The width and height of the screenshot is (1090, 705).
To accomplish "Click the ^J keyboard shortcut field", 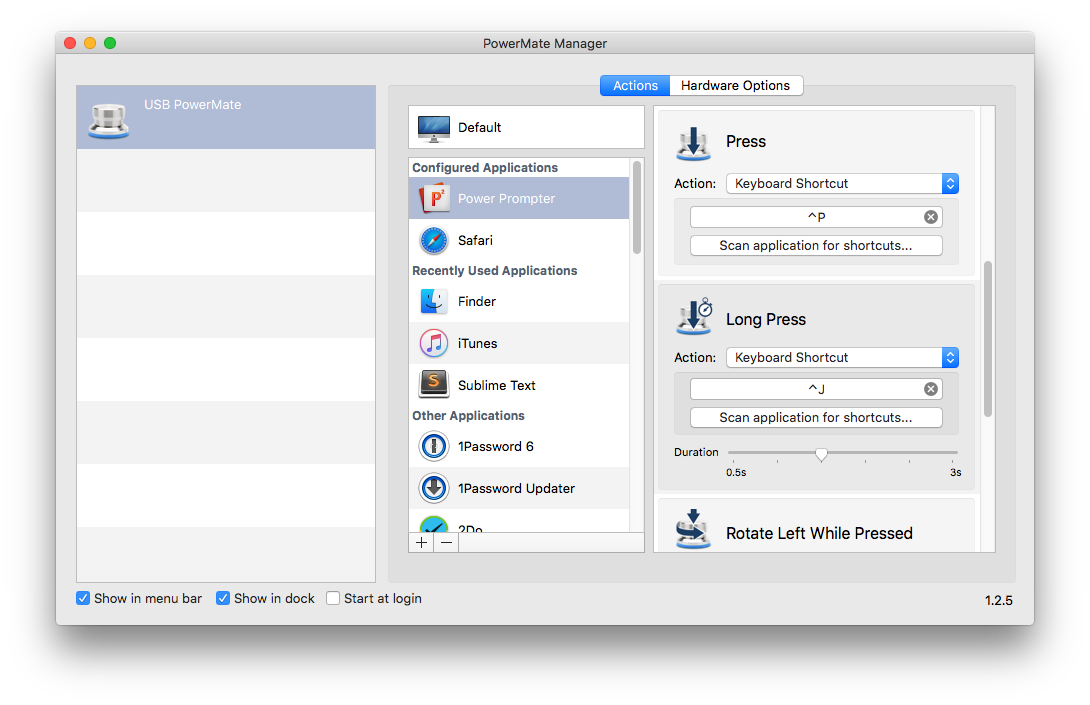I will point(816,389).
